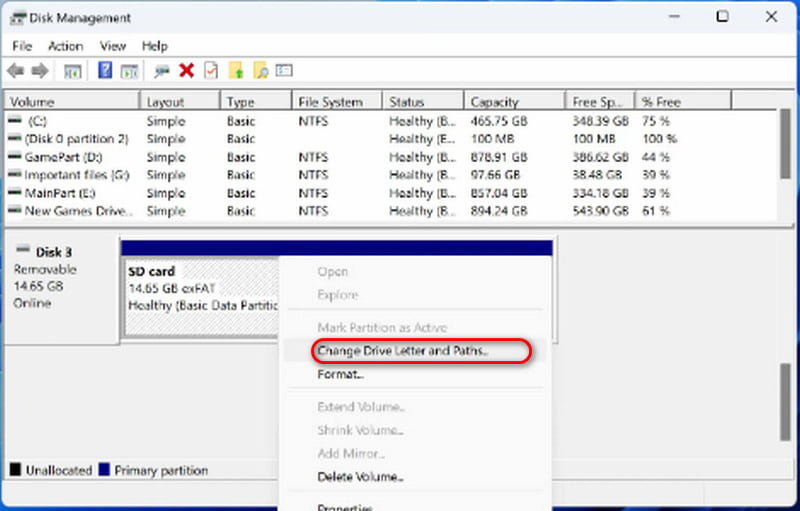The width and height of the screenshot is (800, 511).
Task: Click the folder with green arrow icon
Action: click(x=237, y=71)
